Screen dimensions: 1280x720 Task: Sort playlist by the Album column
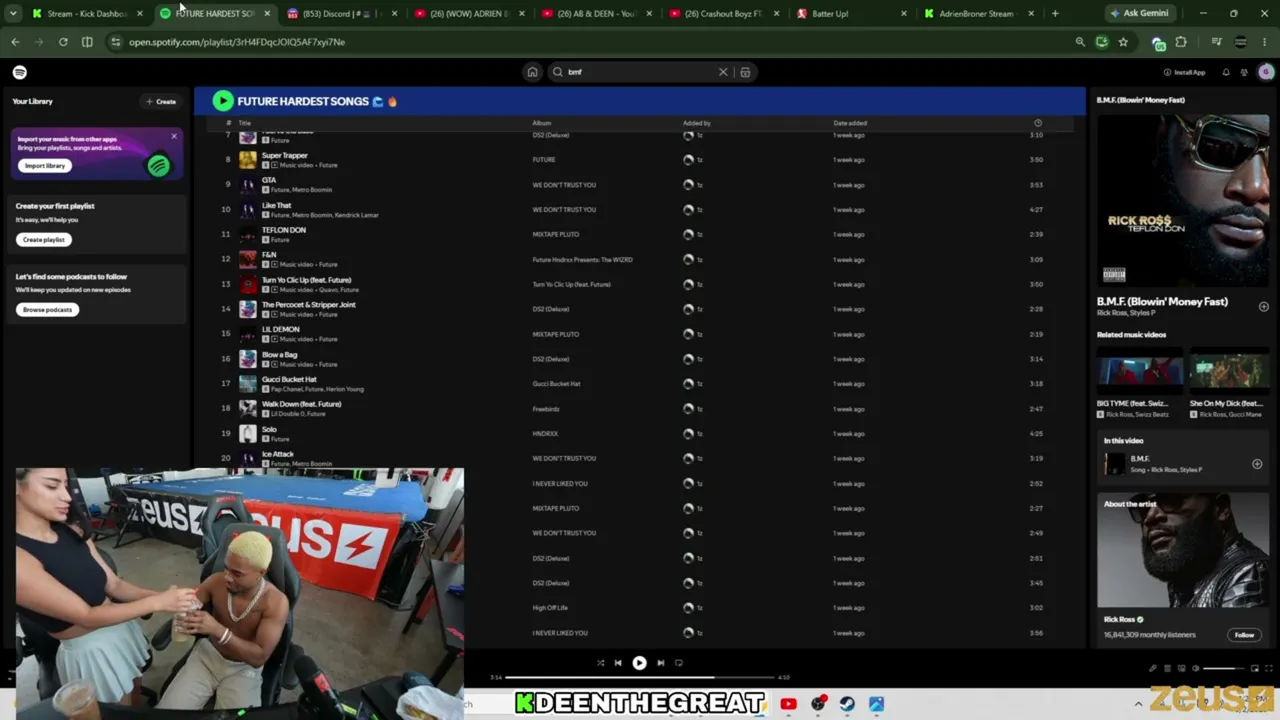pos(541,123)
